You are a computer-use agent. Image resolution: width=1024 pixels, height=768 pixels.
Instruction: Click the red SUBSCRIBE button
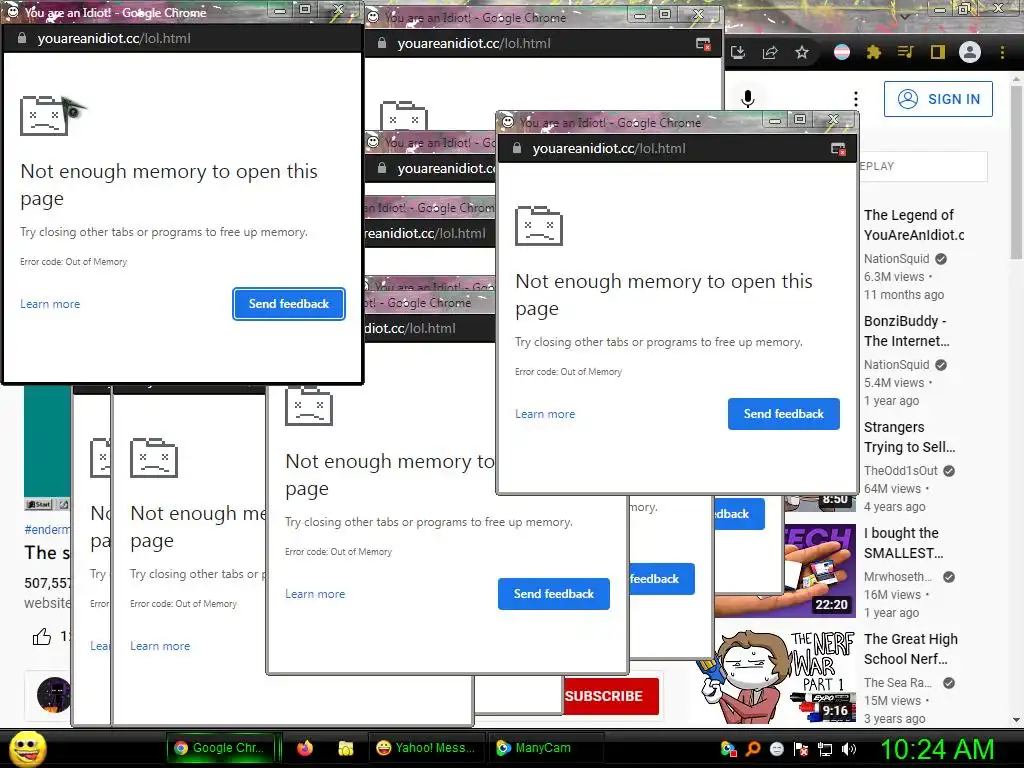pos(611,696)
